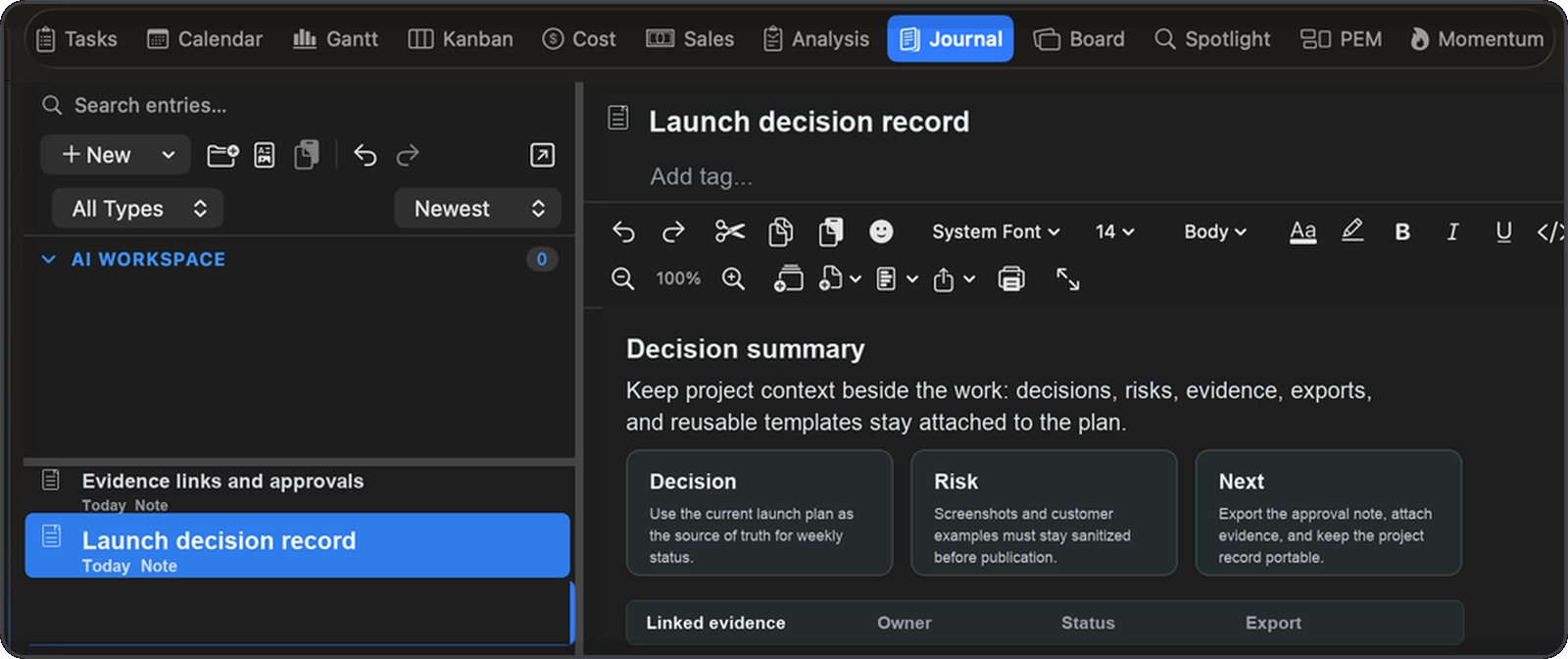1568x659 pixels.
Task: Open the All Types filter dropdown
Action: pos(137,209)
